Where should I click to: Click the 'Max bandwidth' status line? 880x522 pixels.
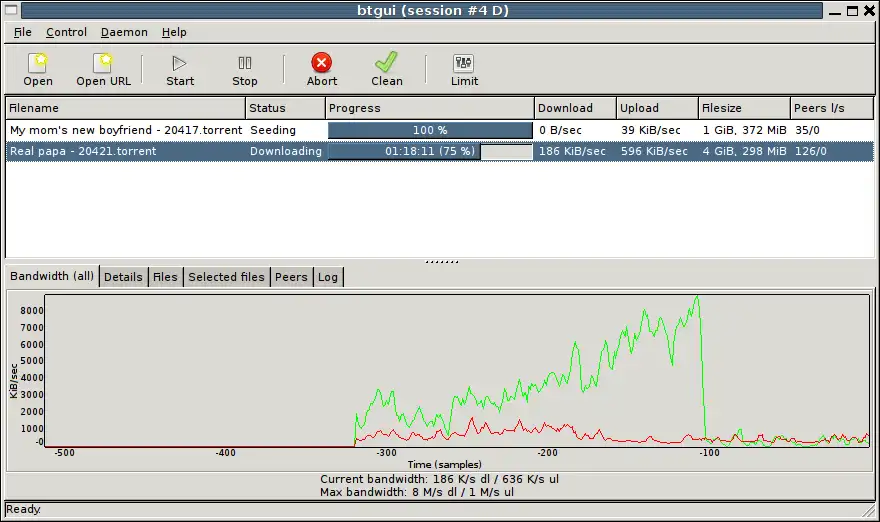tap(417, 492)
